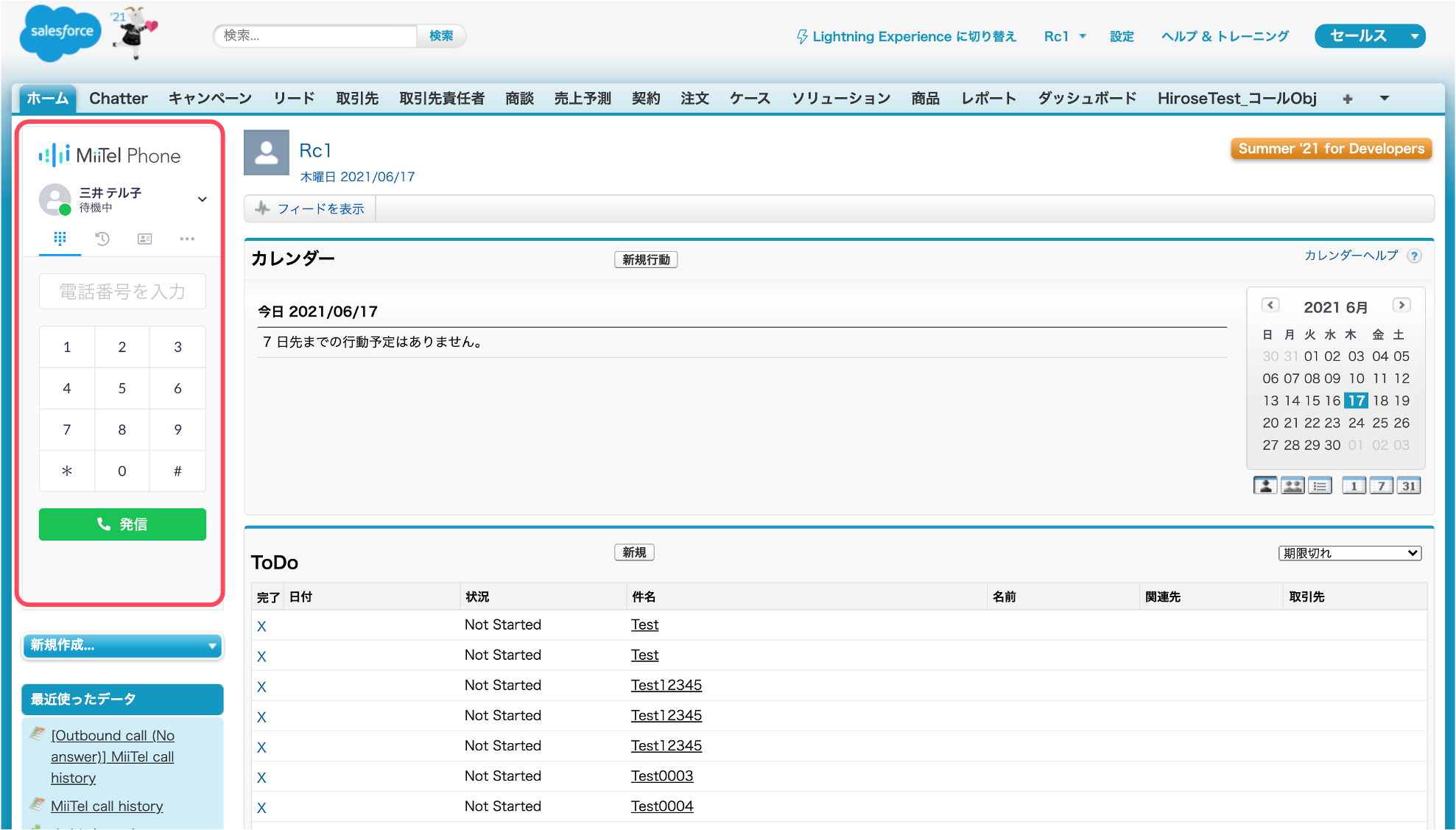1456x830 pixels.
Task: Open the MiiTel call history tab
Action: coord(102,239)
